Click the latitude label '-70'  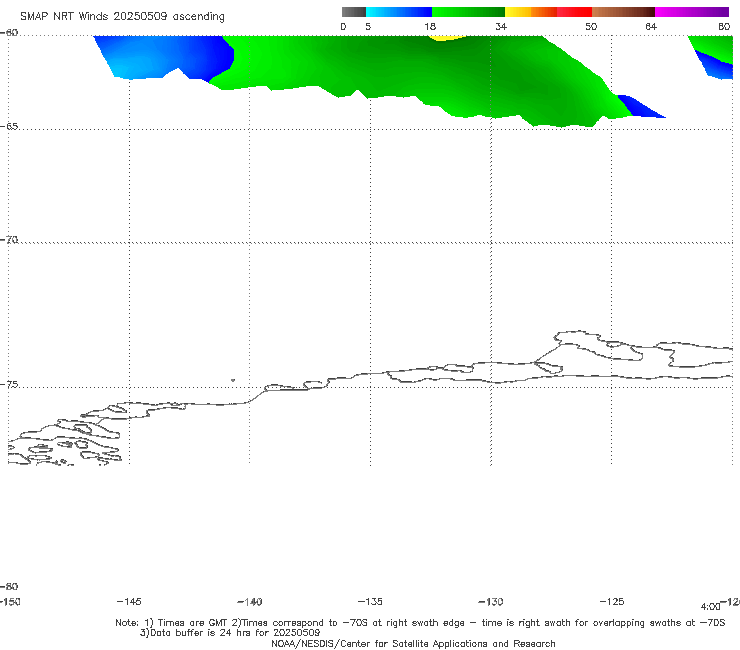(x=9, y=239)
